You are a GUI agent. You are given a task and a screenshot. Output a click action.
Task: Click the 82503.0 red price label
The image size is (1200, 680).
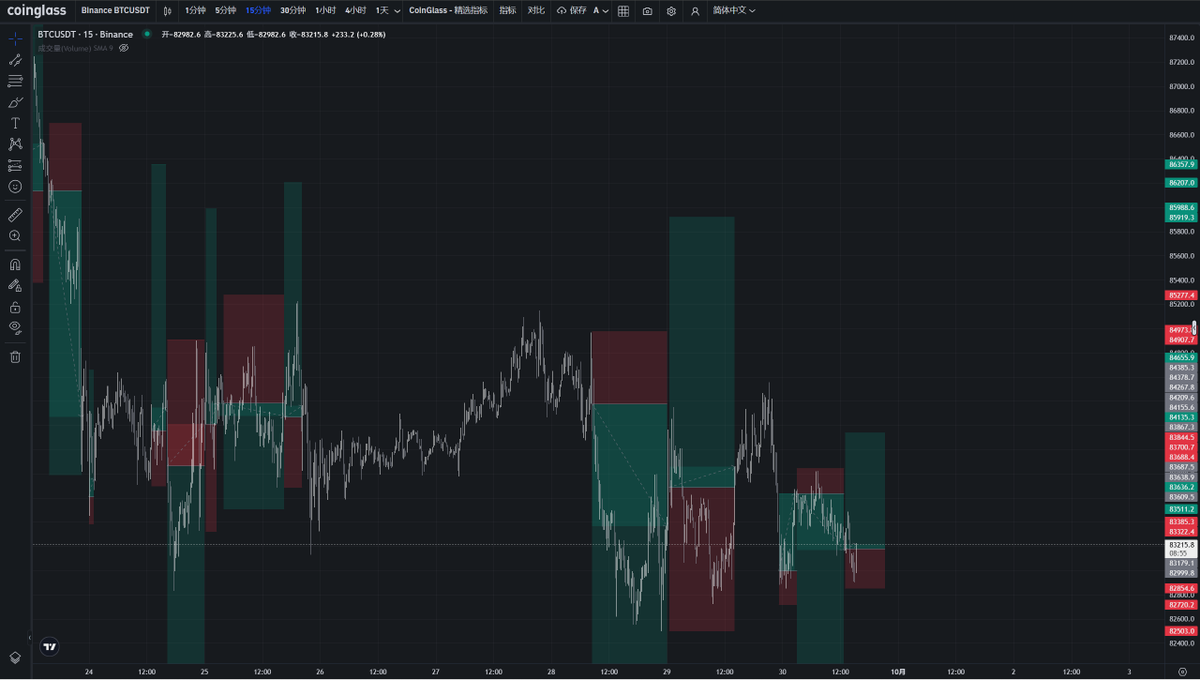pos(1181,631)
